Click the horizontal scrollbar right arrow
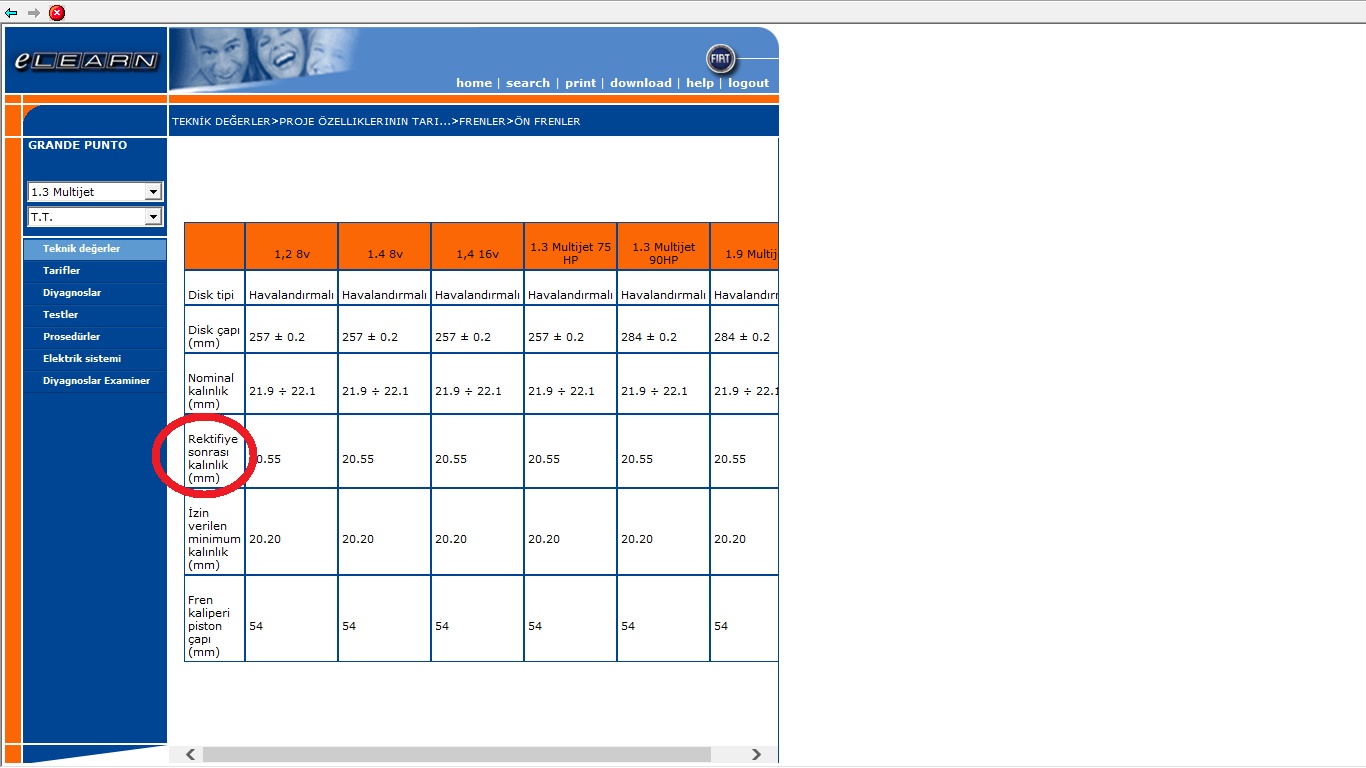Image resolution: width=1366 pixels, height=768 pixels. [x=757, y=754]
